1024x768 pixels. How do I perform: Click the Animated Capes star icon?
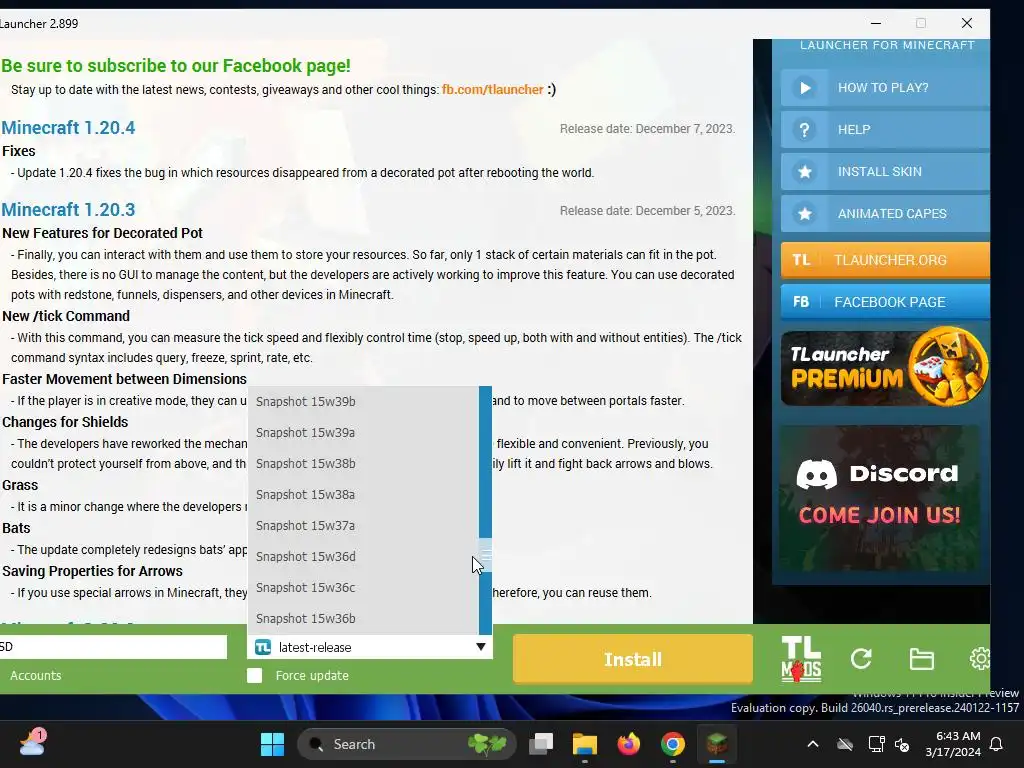pos(805,214)
